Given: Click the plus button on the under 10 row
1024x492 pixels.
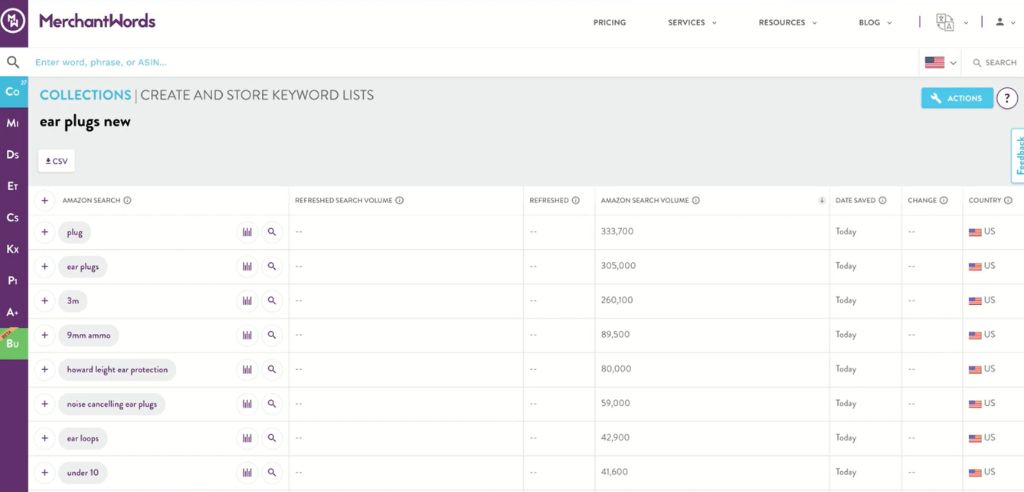Looking at the screenshot, I should [44, 472].
